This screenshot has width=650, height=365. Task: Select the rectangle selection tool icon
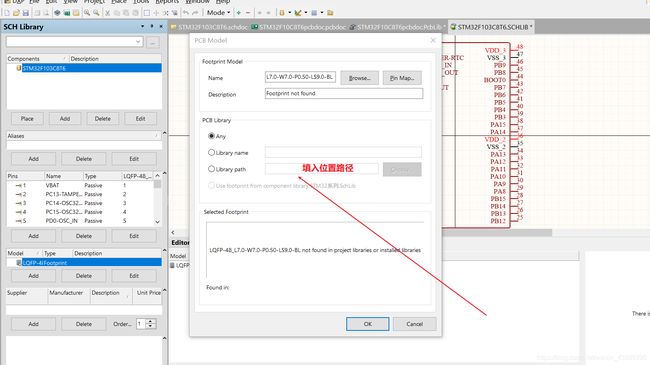click(x=147, y=13)
